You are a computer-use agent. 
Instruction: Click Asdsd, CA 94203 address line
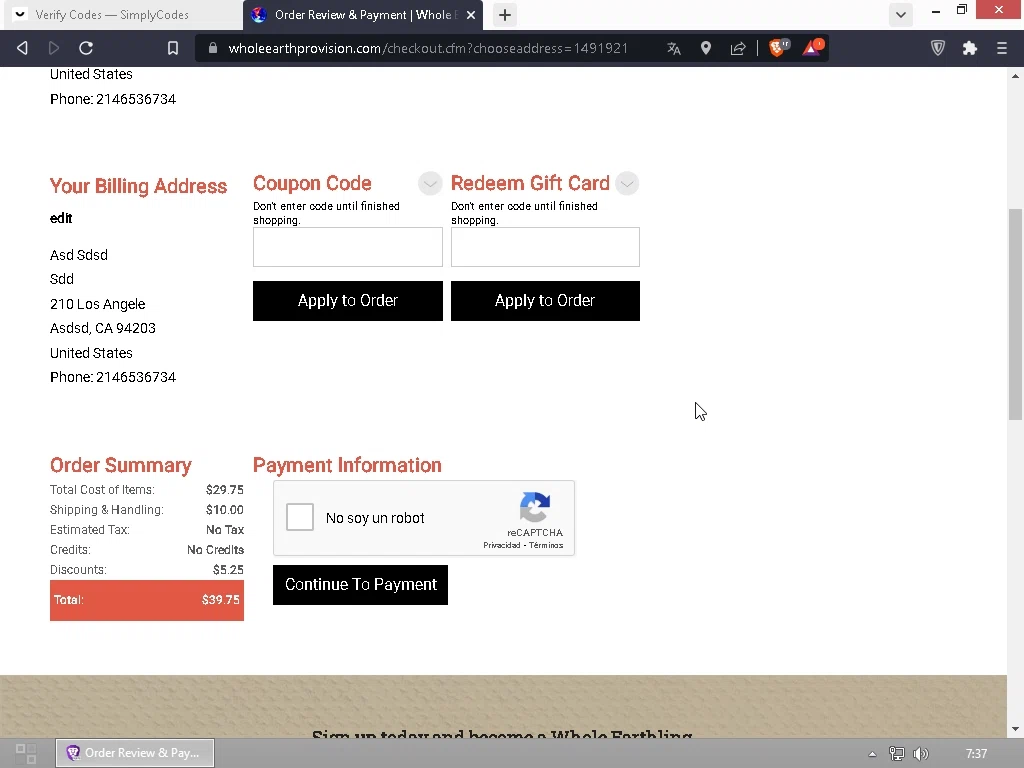point(103,328)
